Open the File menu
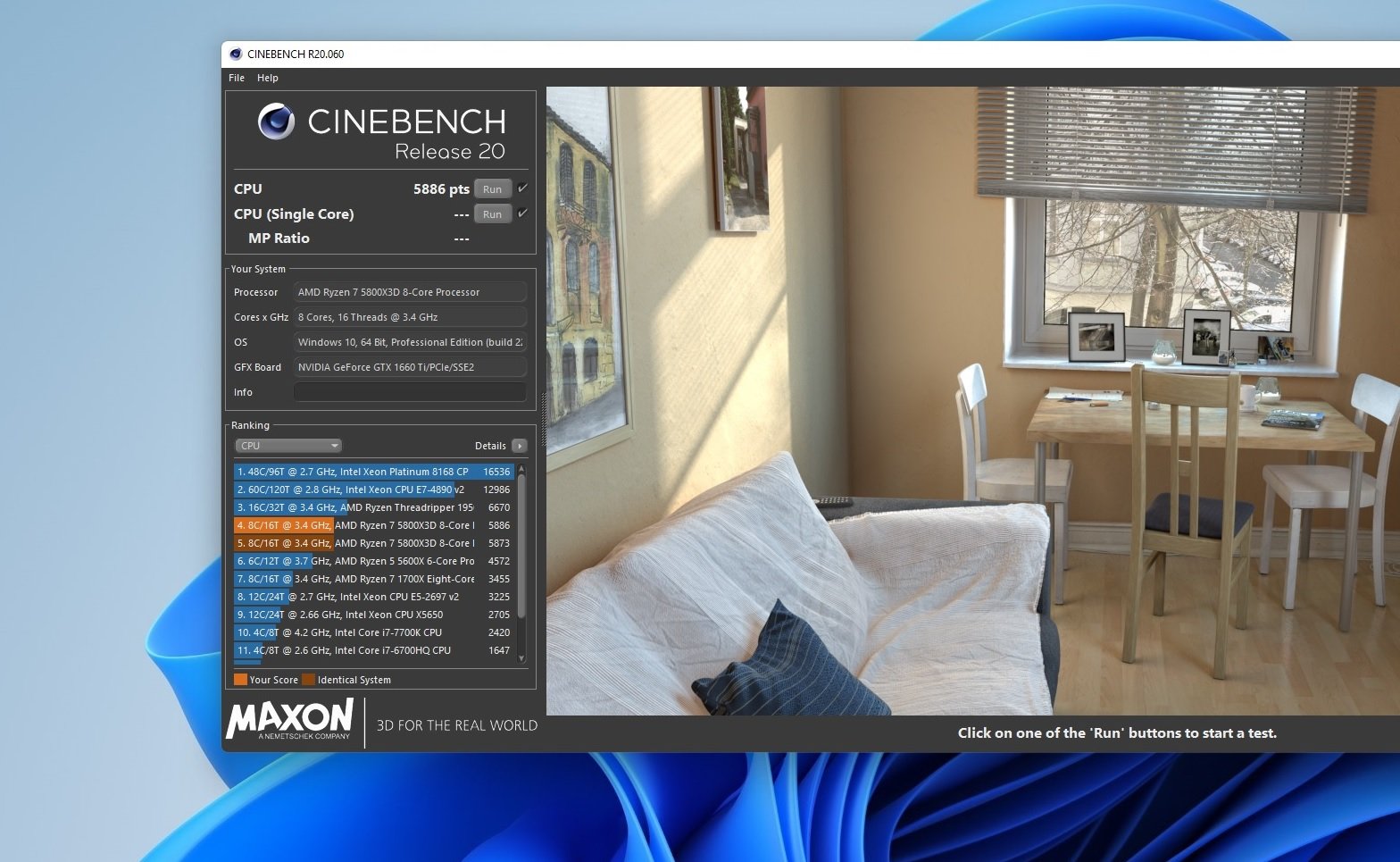The width and height of the screenshot is (1400, 862). point(237,78)
